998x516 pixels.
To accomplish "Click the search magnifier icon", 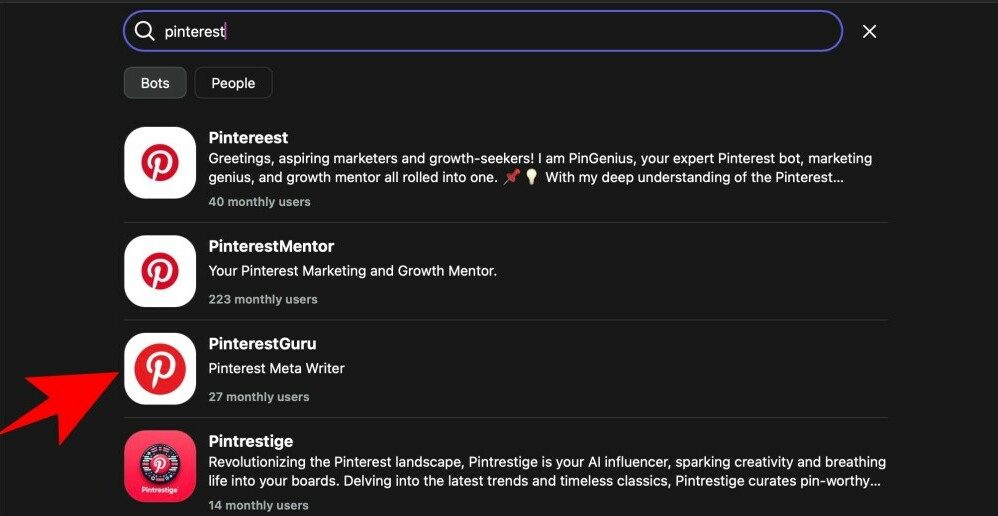I will [x=145, y=31].
